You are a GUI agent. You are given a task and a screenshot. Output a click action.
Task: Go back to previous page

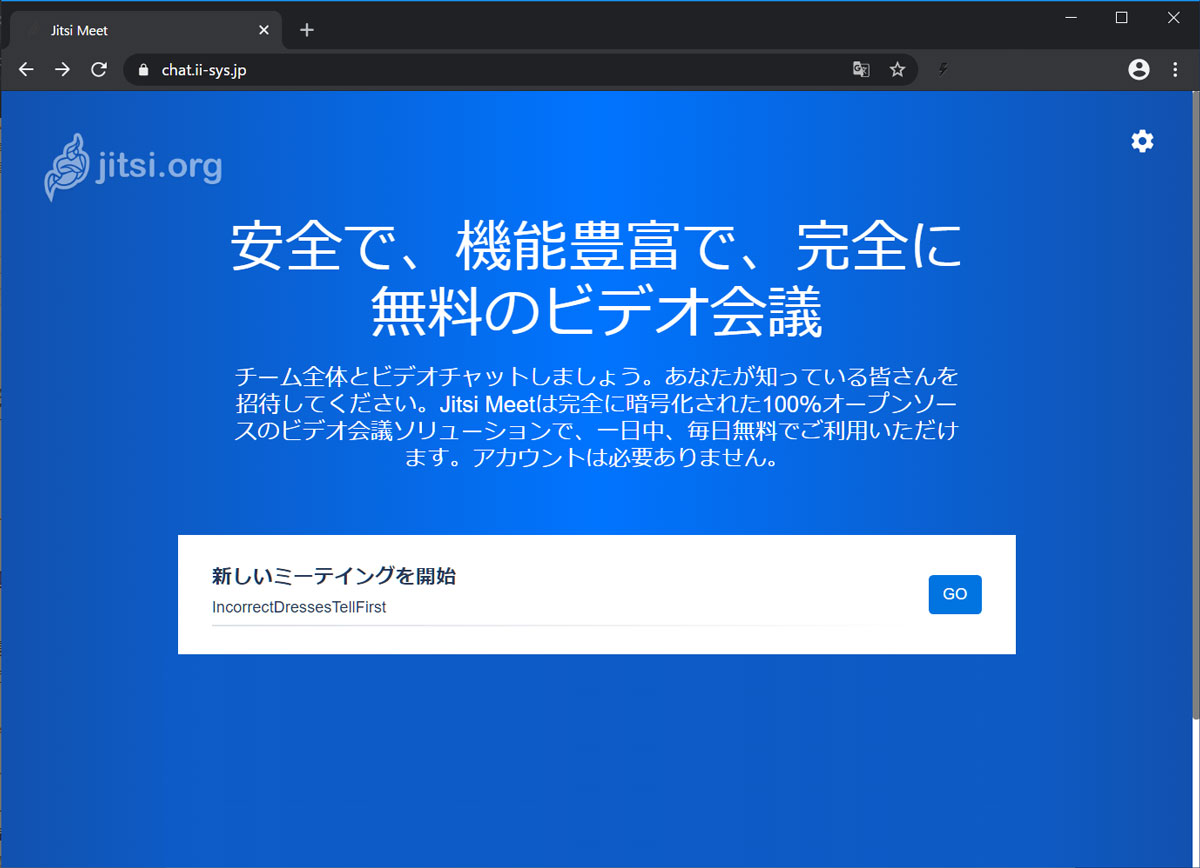pyautogui.click(x=26, y=70)
